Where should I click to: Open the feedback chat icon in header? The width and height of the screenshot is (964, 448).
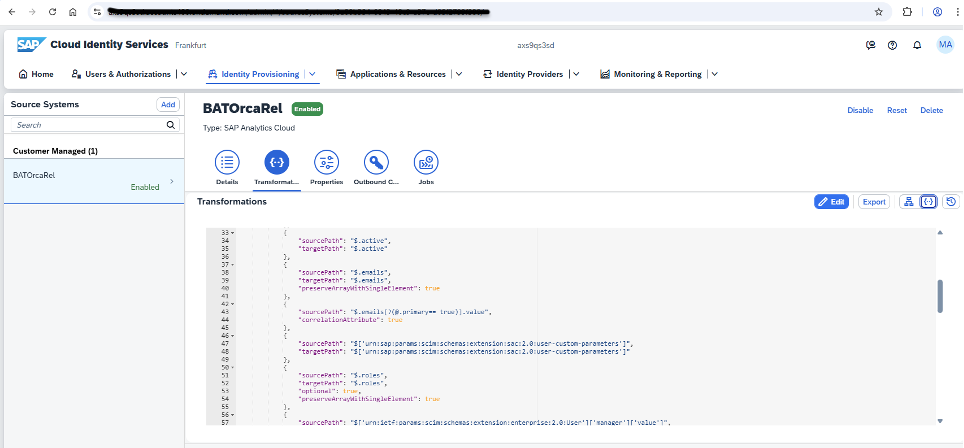871,45
